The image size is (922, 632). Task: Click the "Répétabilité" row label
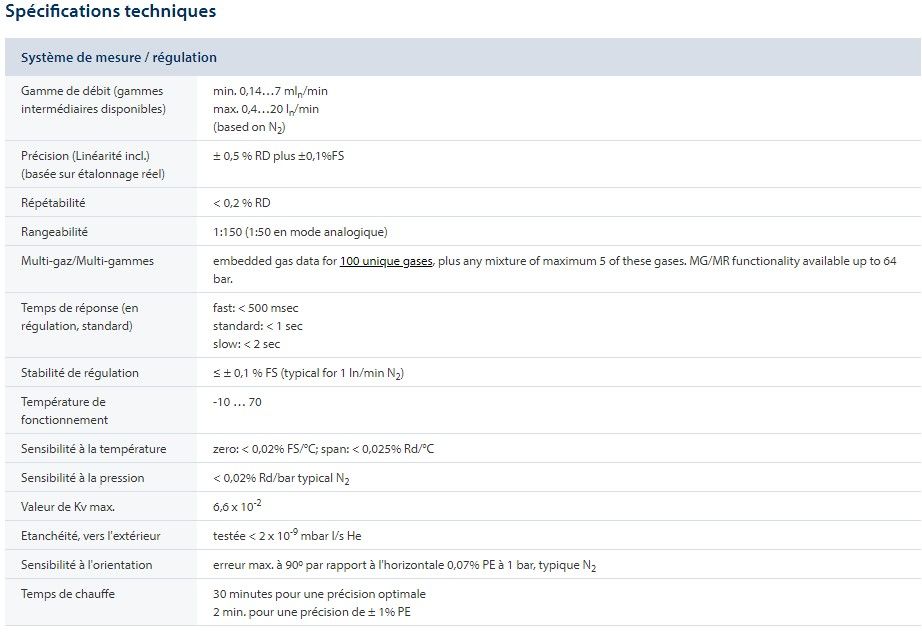[x=53, y=203]
